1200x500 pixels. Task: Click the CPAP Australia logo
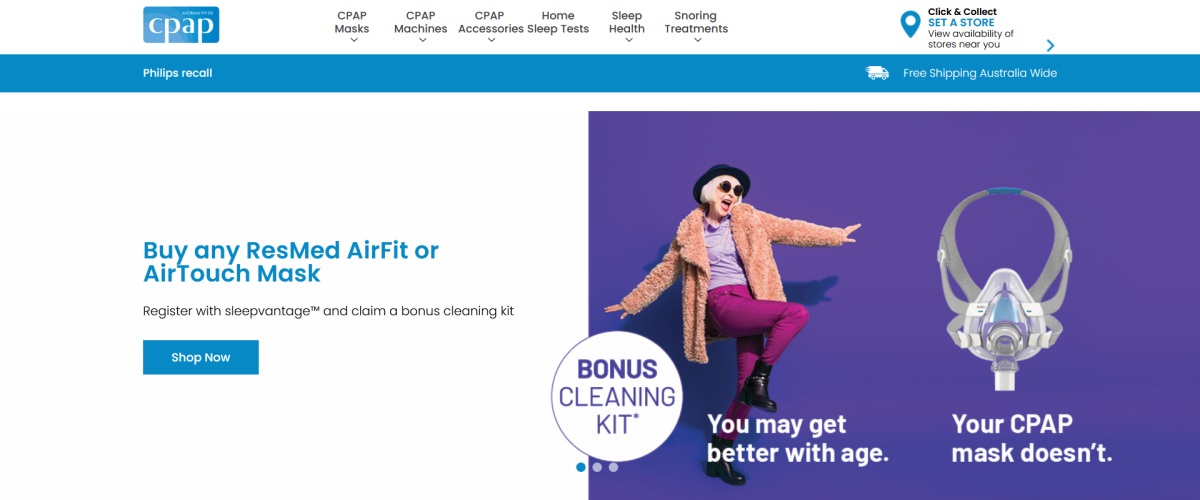pyautogui.click(x=181, y=25)
